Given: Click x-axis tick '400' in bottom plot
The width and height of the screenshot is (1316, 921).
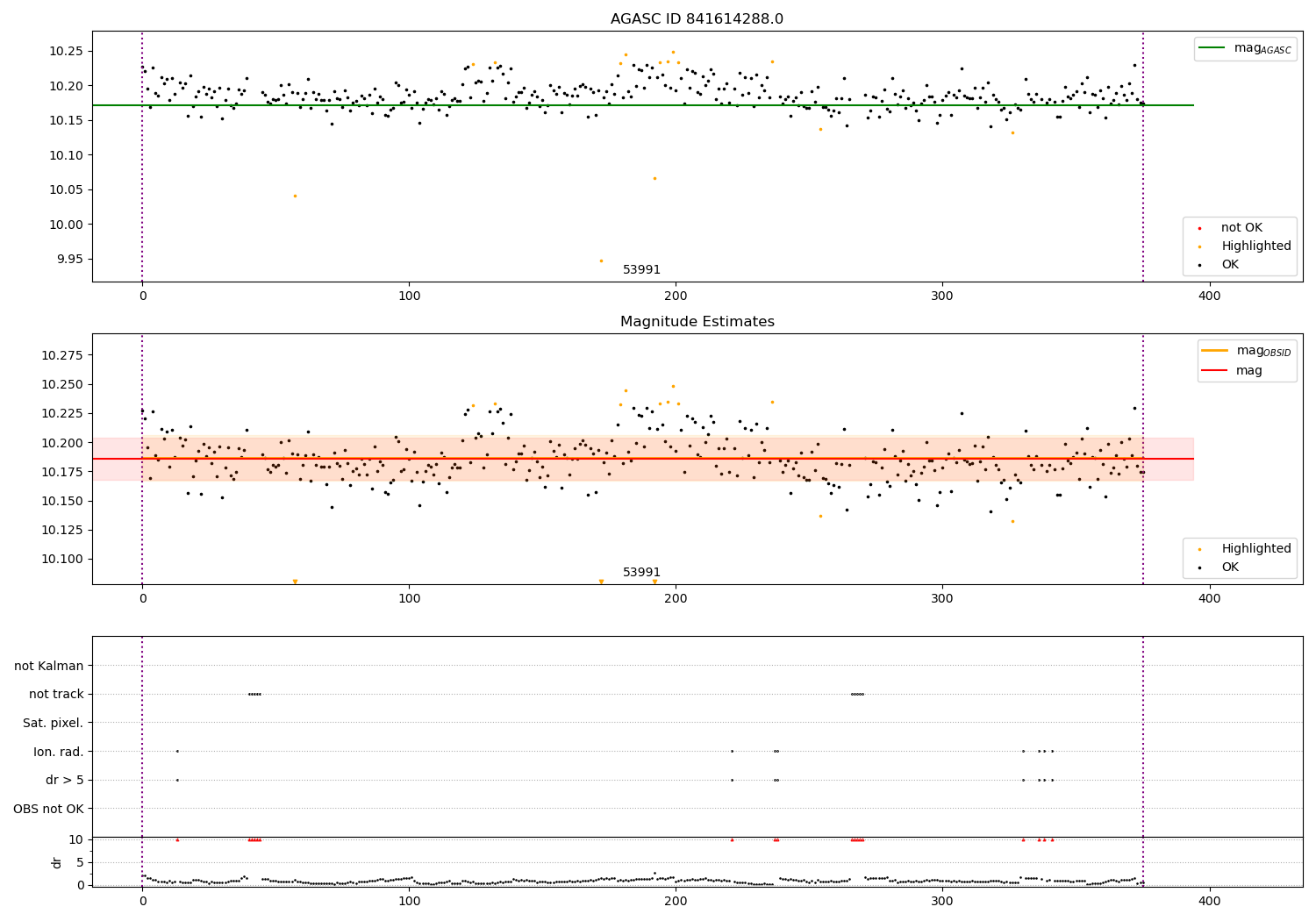Looking at the screenshot, I should tap(1209, 901).
